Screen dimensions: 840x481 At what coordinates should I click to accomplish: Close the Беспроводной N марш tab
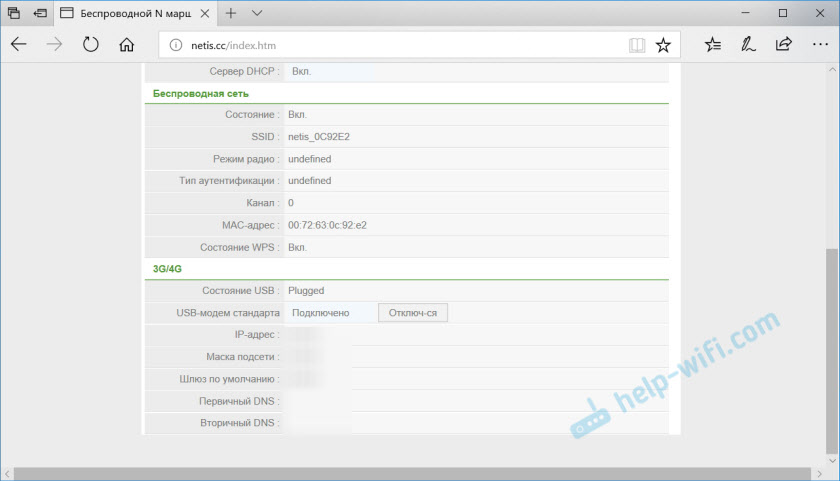[x=203, y=14]
